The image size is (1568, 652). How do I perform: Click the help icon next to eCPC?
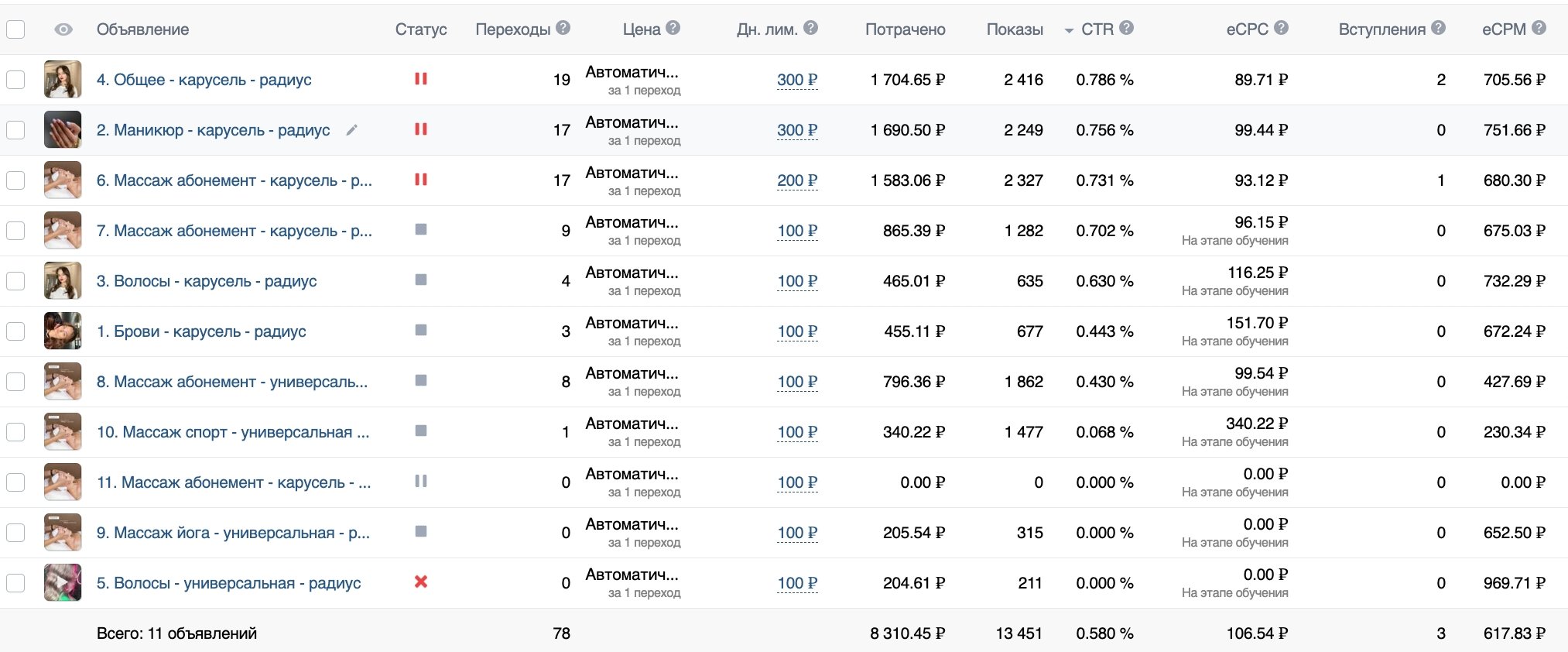point(1282,28)
